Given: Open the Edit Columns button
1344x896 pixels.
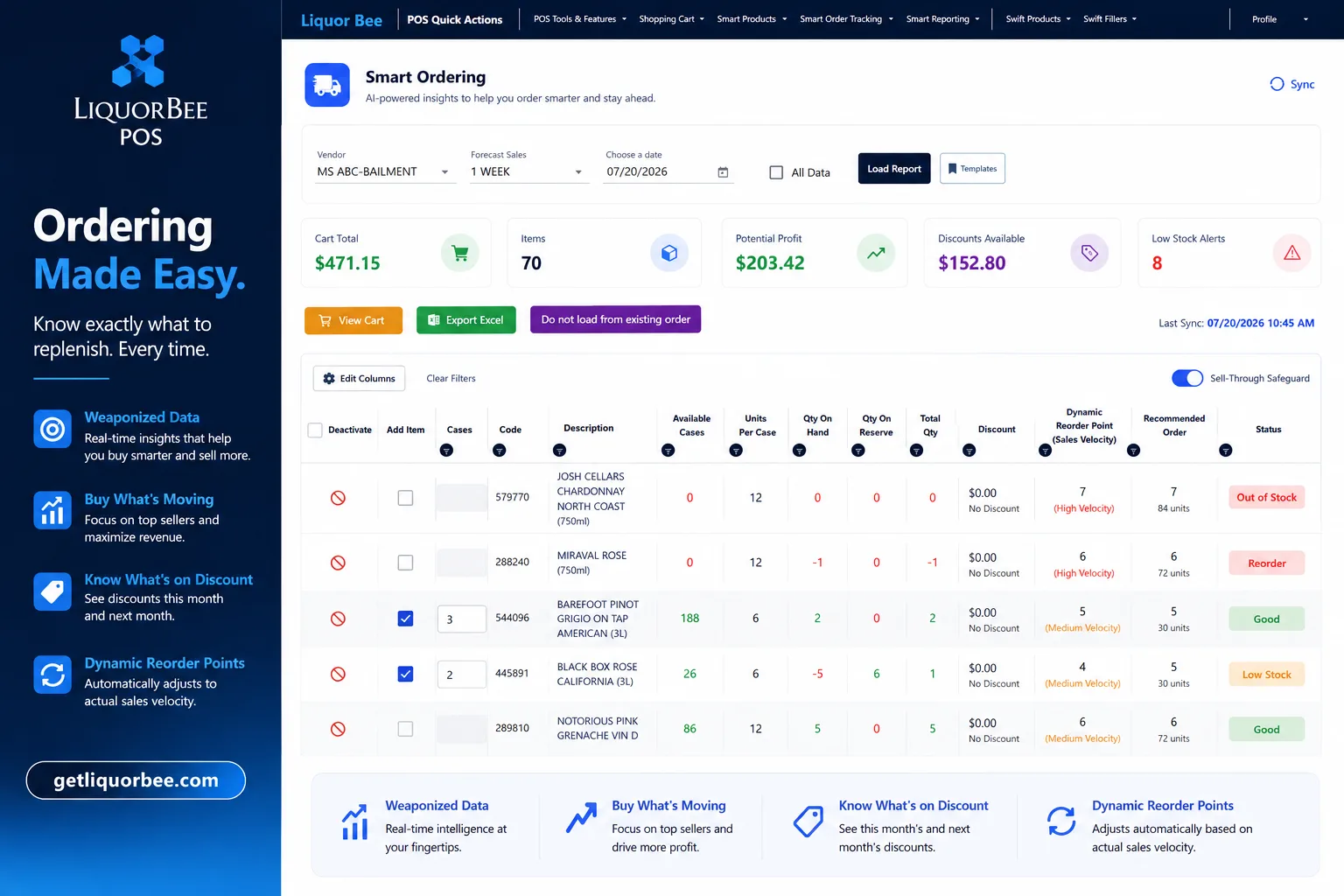Looking at the screenshot, I should (360, 378).
